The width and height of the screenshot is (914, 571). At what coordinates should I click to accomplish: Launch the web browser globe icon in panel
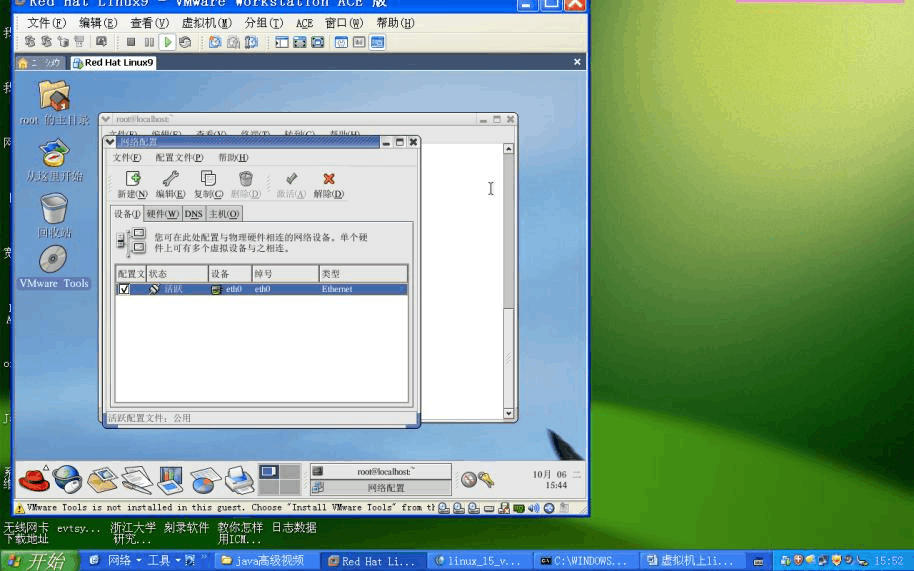68,479
